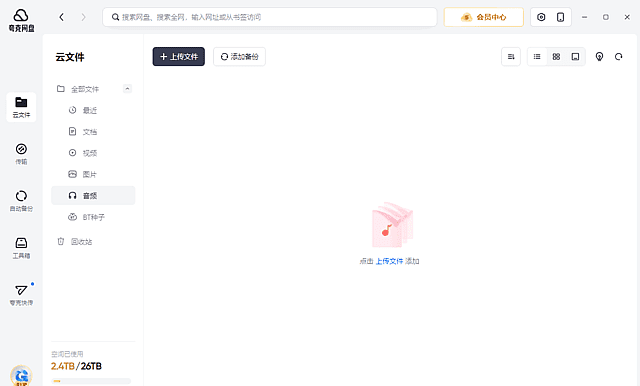This screenshot has height=386, width=640.
Task: Open 工具箱 toolbox section
Action: point(21,248)
